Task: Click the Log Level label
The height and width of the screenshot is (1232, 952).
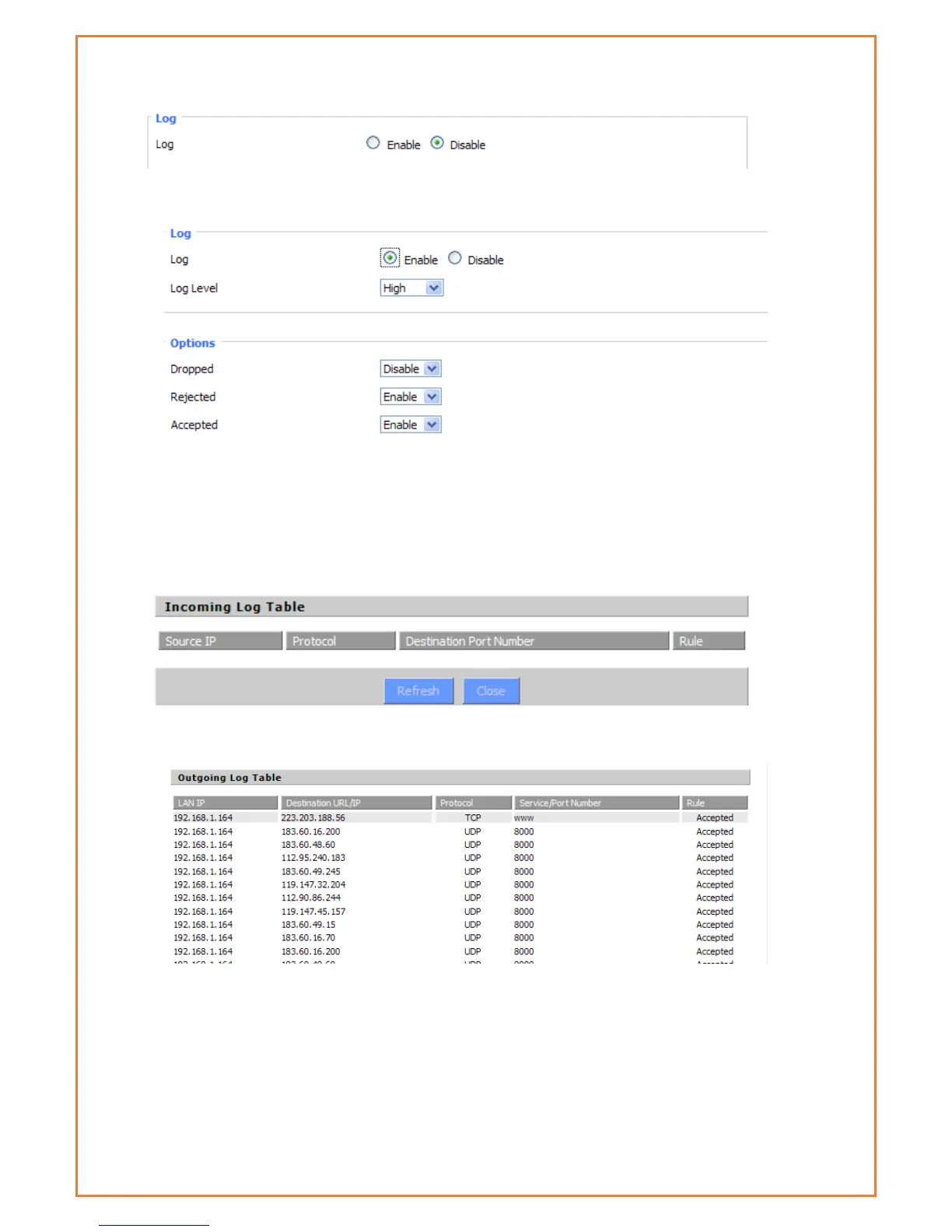Action: point(194,288)
